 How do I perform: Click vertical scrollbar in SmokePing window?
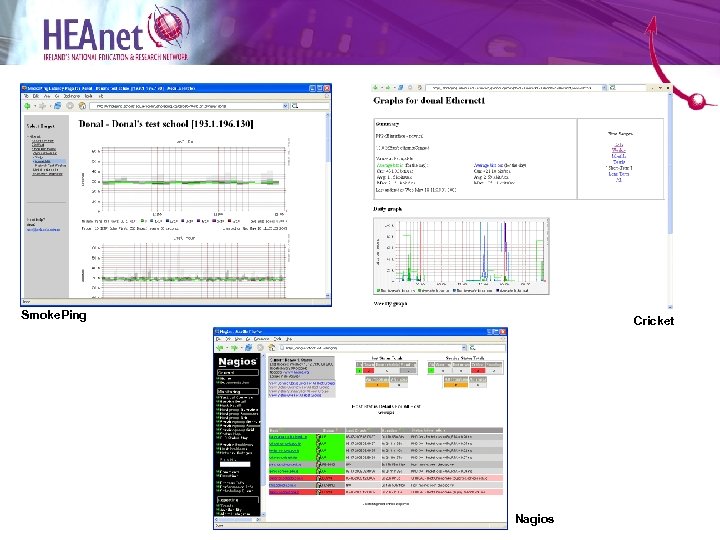[328, 204]
